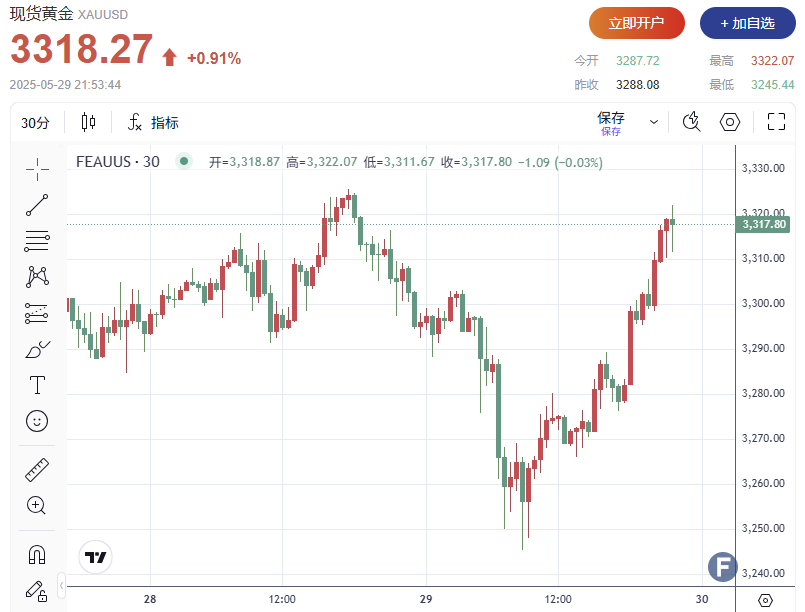Select the brush drawing tool
The width and height of the screenshot is (805, 612).
pos(37,349)
